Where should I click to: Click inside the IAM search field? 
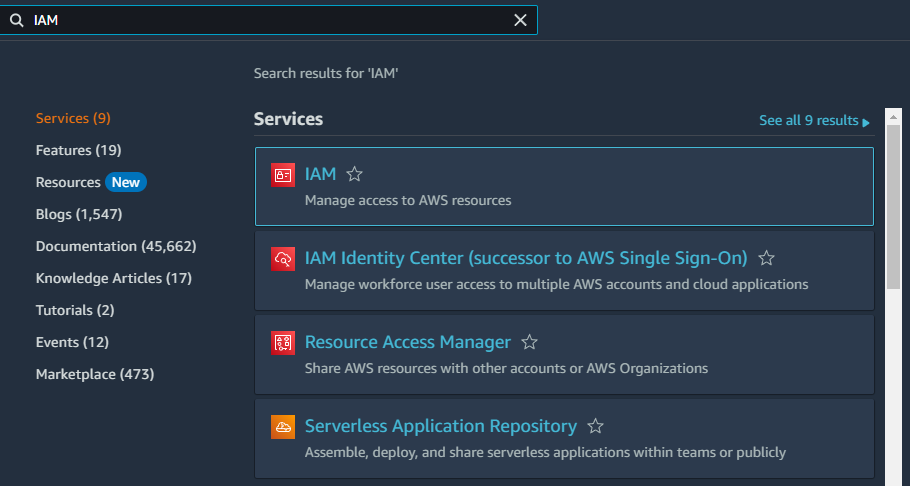270,20
